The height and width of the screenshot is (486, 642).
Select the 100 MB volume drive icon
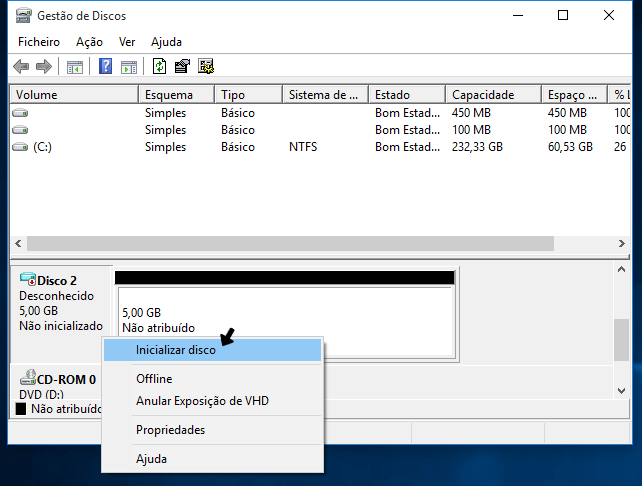click(20, 130)
